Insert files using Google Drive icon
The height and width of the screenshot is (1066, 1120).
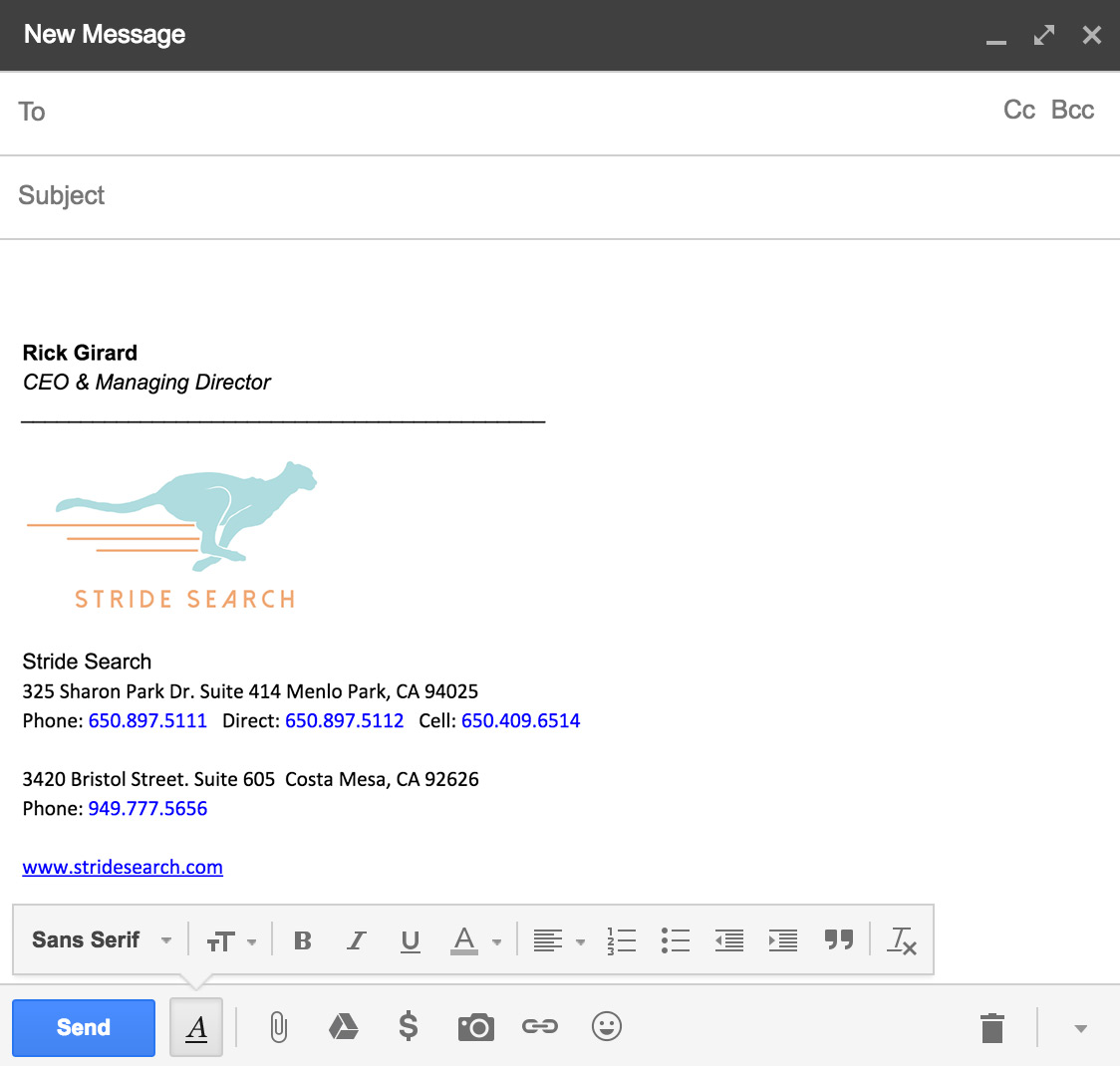point(344,1027)
